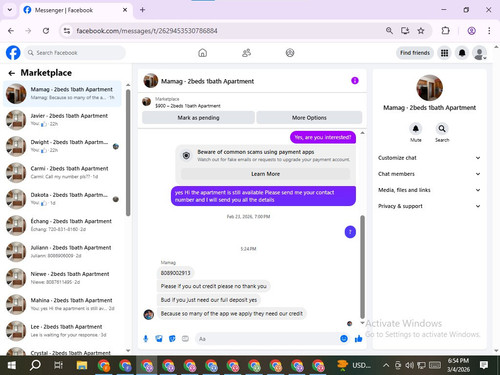Click Mamag's profile photo in right panel

(429, 88)
